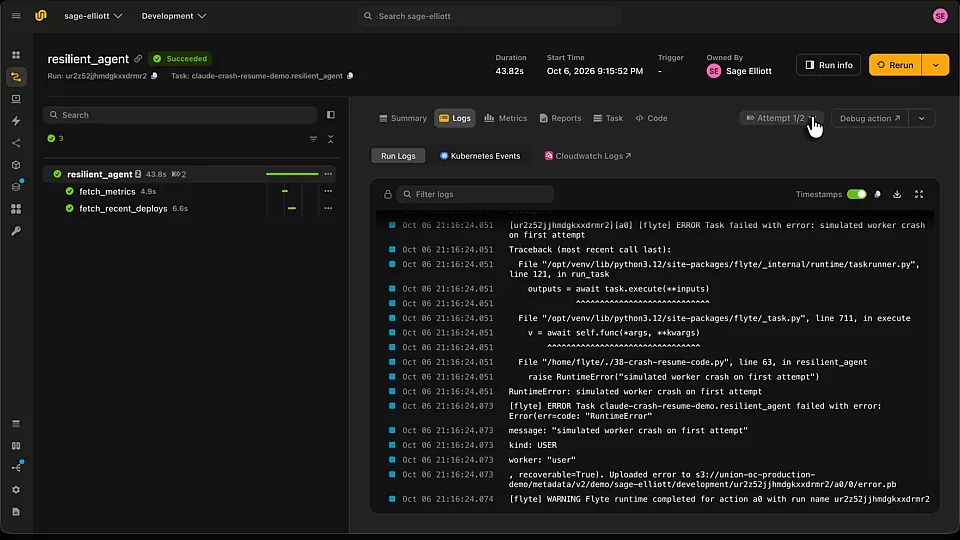Click the SE user avatar
The height and width of the screenshot is (540, 960).
940,16
